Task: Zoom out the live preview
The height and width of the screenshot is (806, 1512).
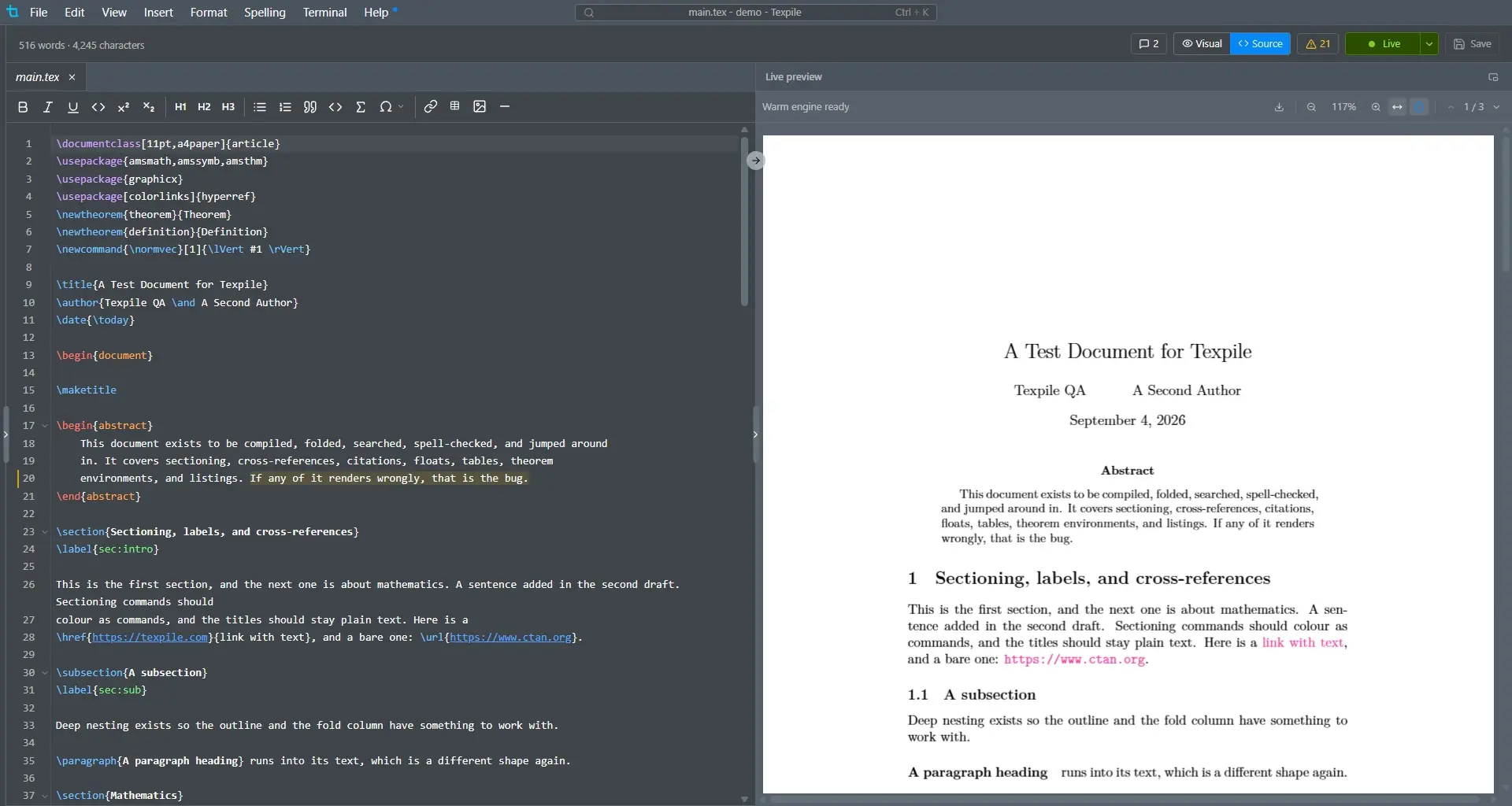Action: 1311,107
